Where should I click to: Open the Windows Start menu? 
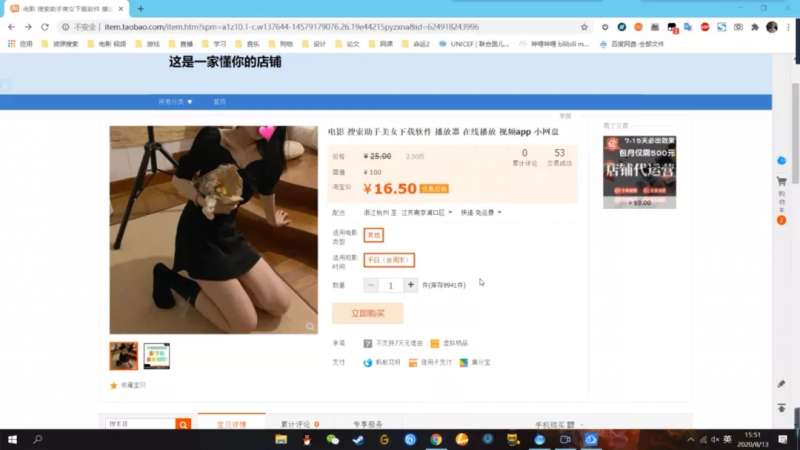[x=12, y=439]
